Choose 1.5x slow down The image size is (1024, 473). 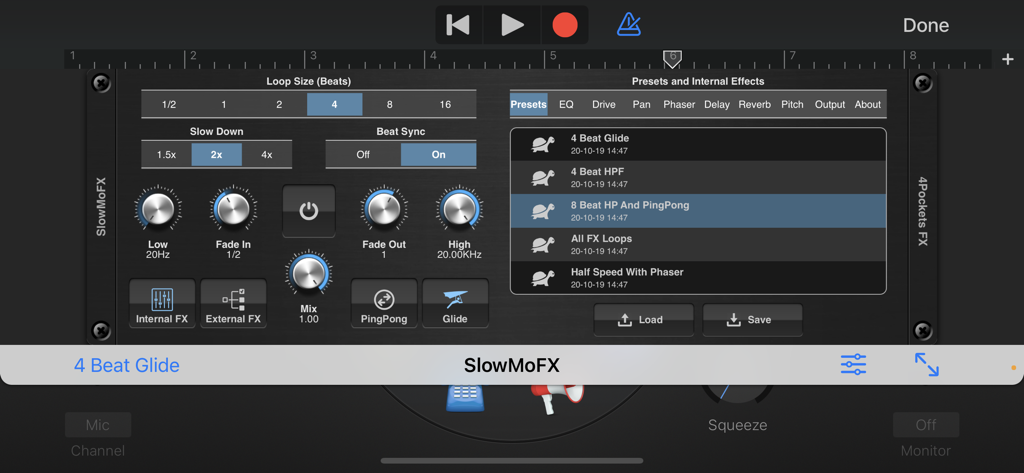pyautogui.click(x=167, y=155)
